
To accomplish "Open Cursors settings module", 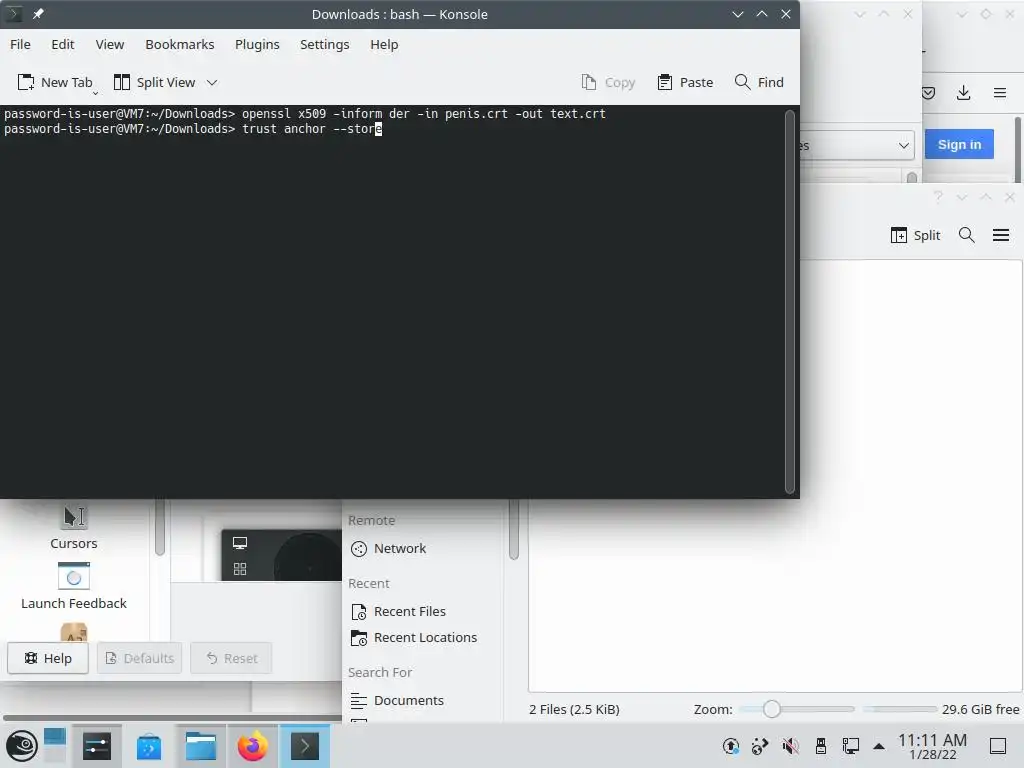I will [x=74, y=528].
